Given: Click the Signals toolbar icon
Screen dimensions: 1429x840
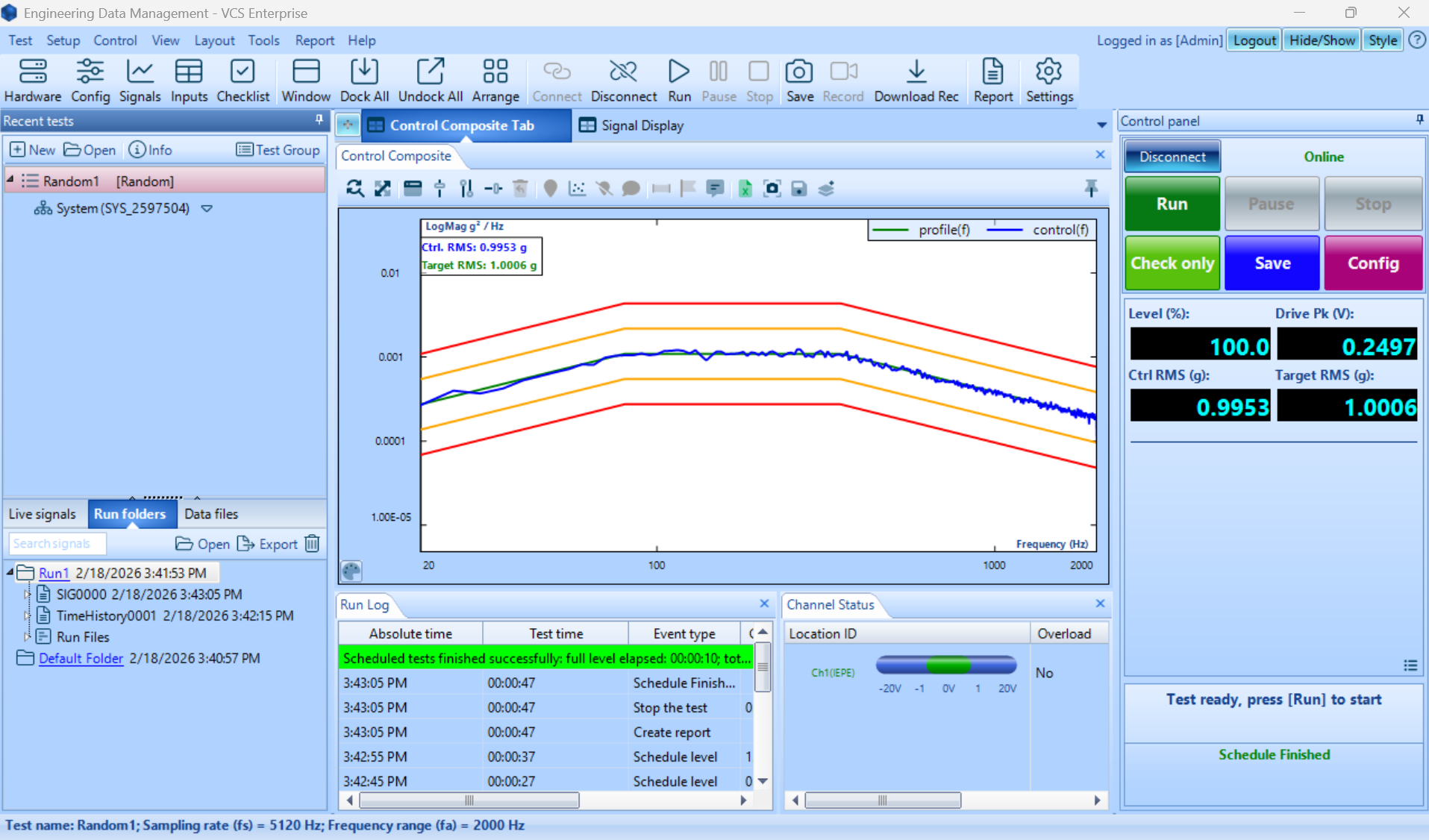Looking at the screenshot, I should (140, 80).
